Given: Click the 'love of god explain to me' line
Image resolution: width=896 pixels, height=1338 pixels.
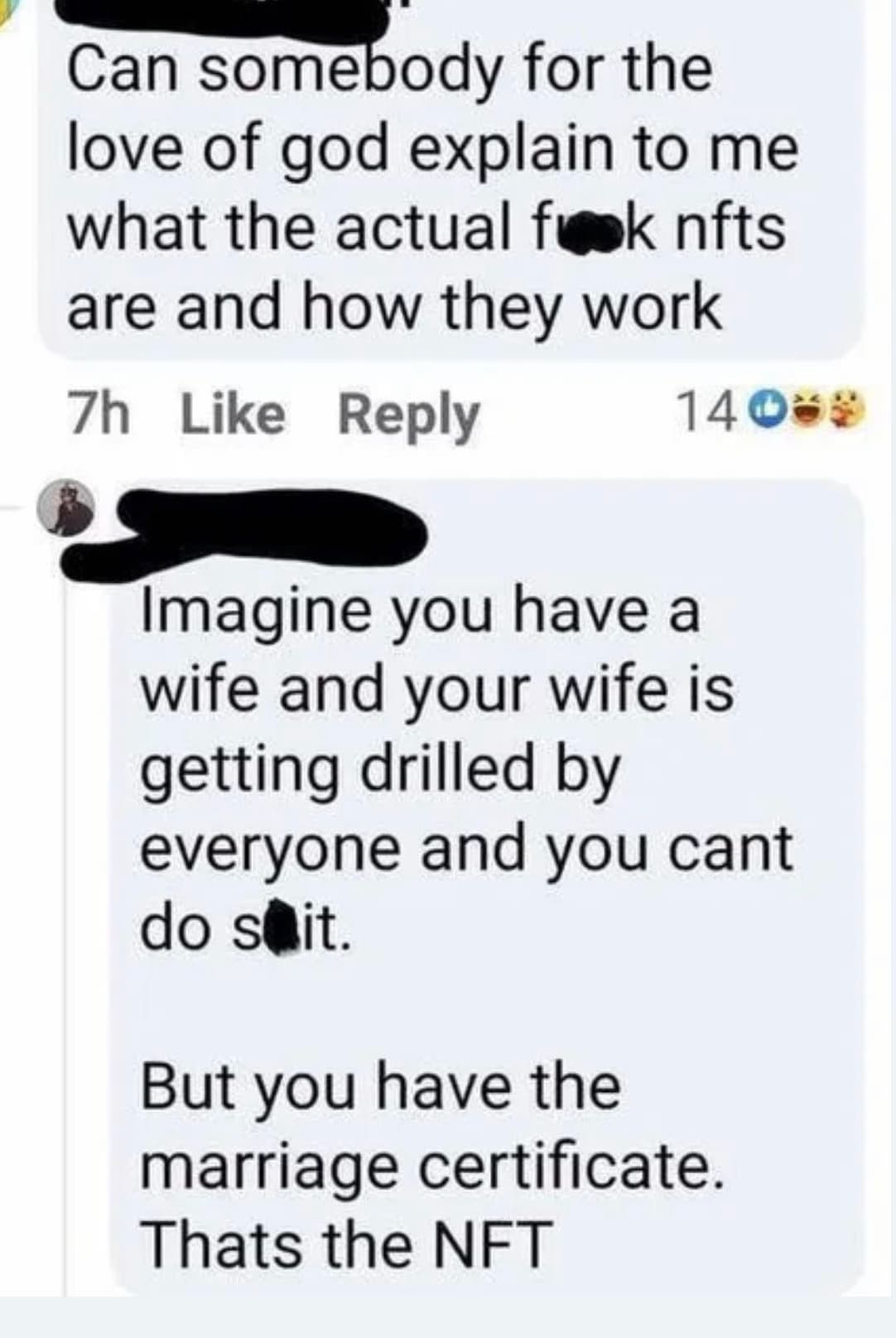Looking at the screenshot, I should click(432, 151).
